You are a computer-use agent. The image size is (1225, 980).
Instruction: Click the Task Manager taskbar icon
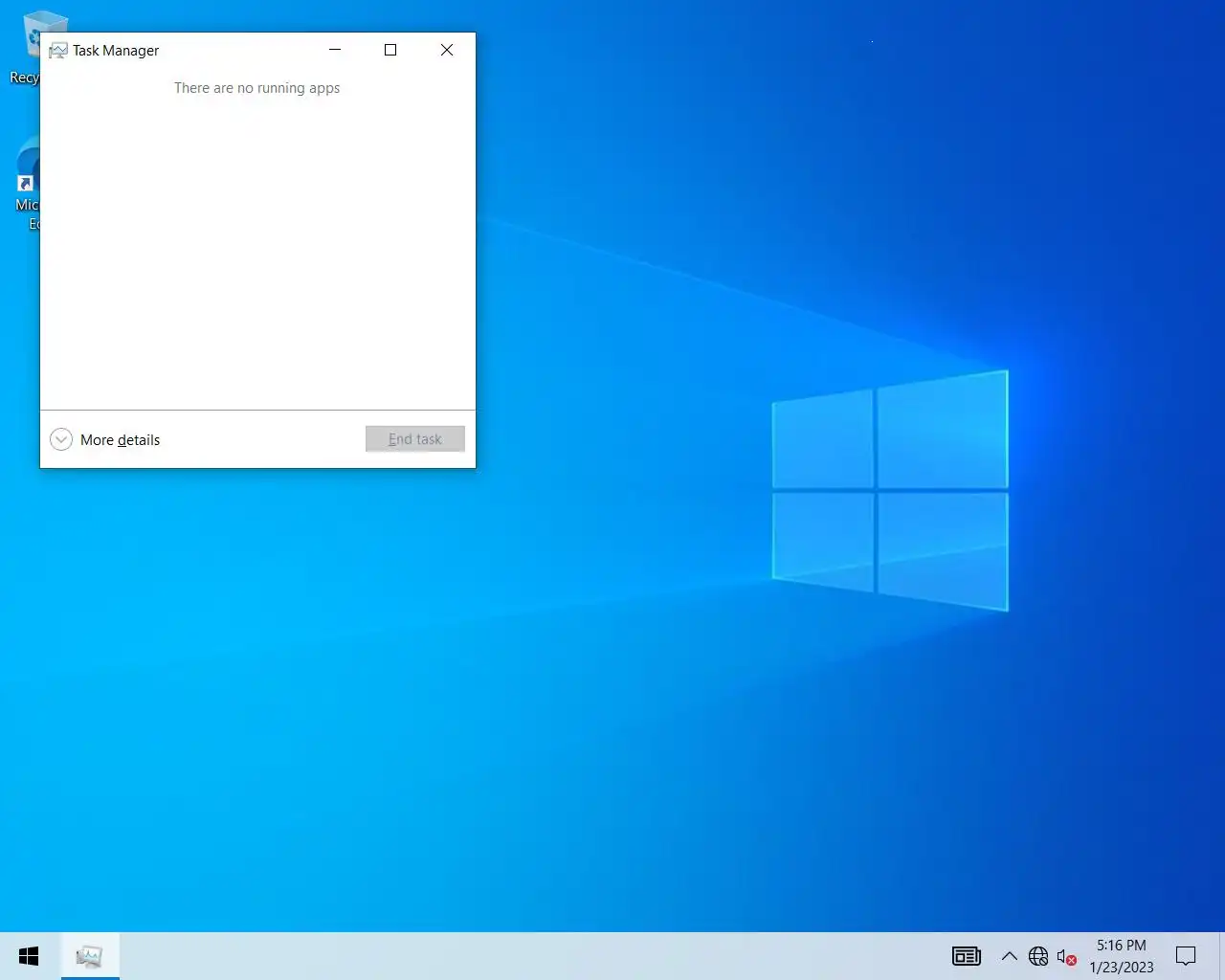(x=90, y=956)
